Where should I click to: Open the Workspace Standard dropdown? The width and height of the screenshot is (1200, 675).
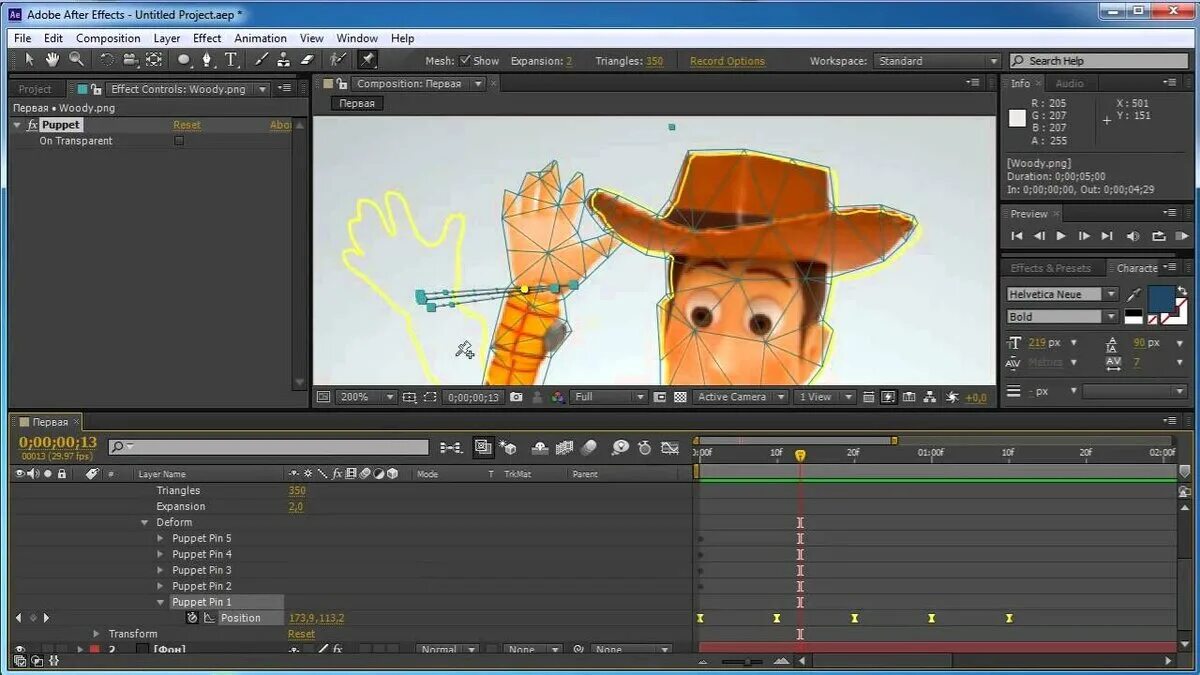936,61
